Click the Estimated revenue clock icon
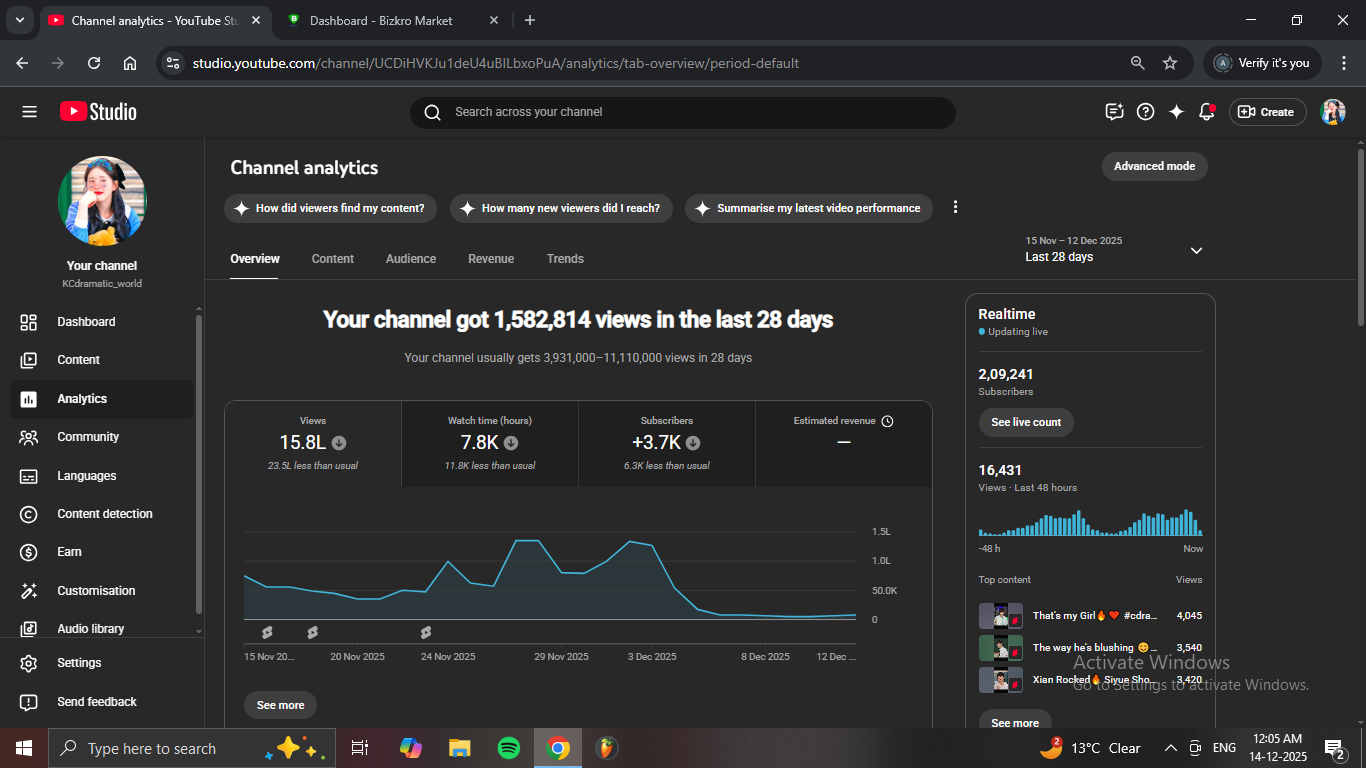 (887, 421)
